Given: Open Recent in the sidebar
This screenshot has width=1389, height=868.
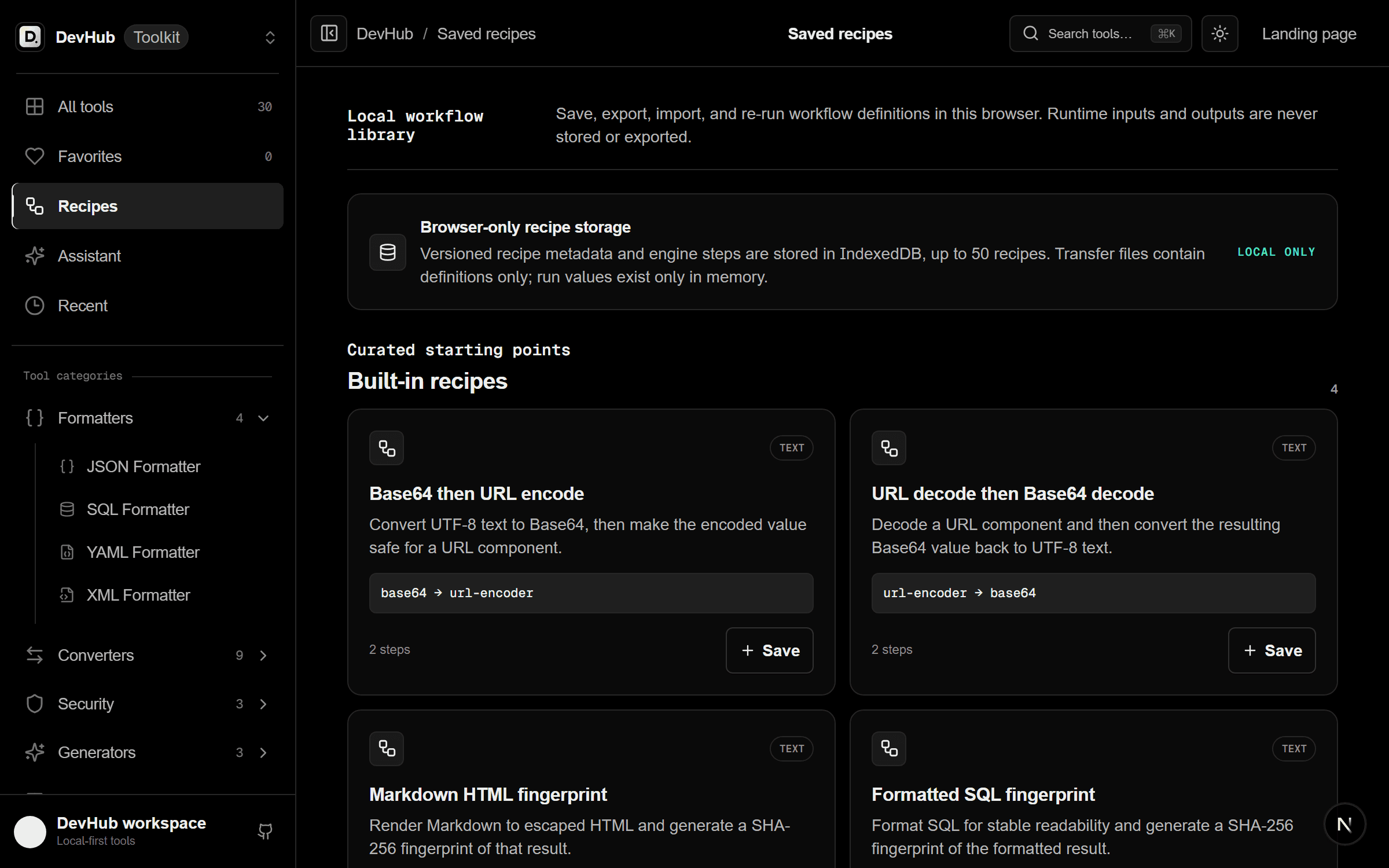Looking at the screenshot, I should 148,306.
